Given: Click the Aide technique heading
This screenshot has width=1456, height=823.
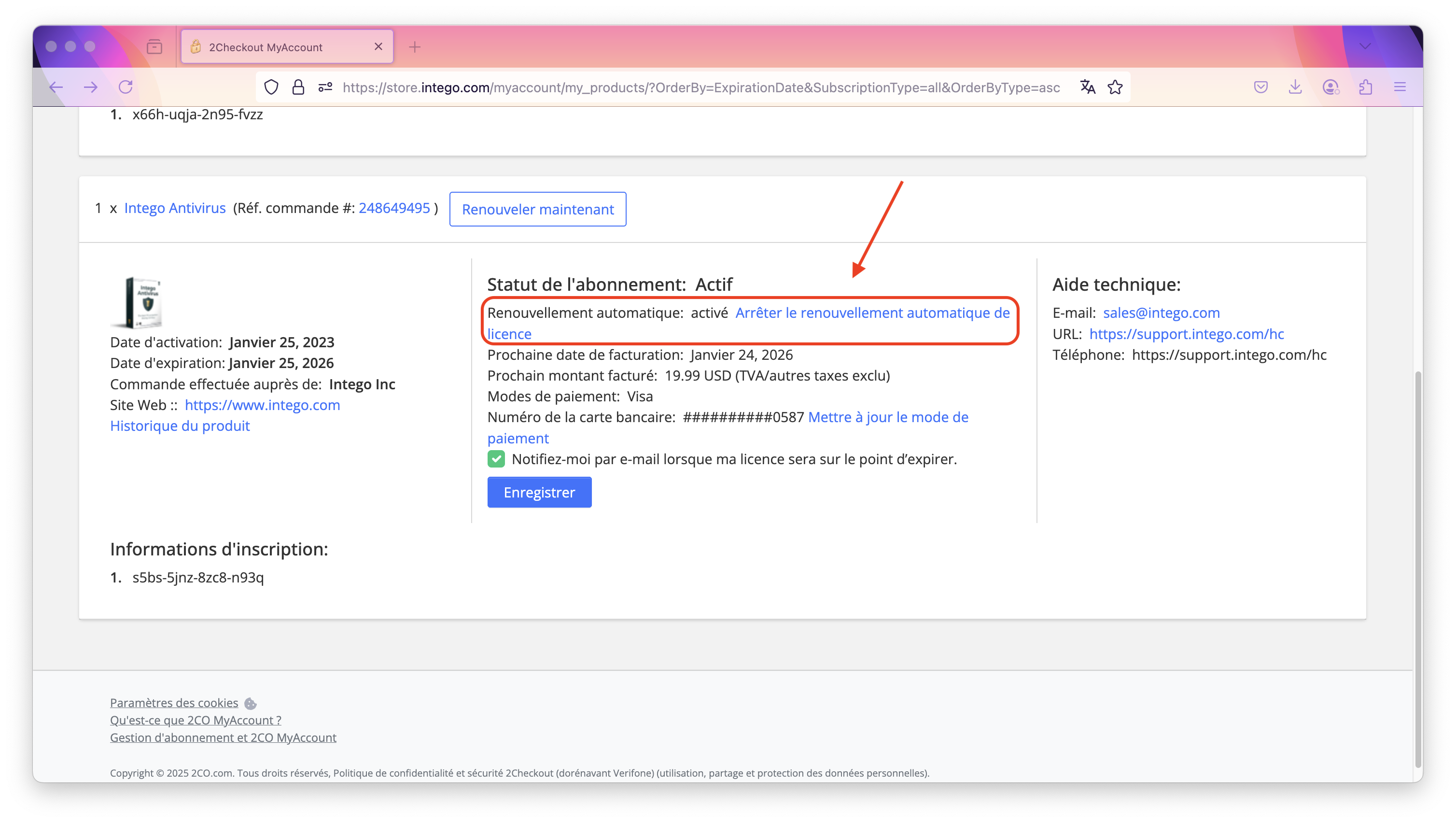Looking at the screenshot, I should (1116, 284).
